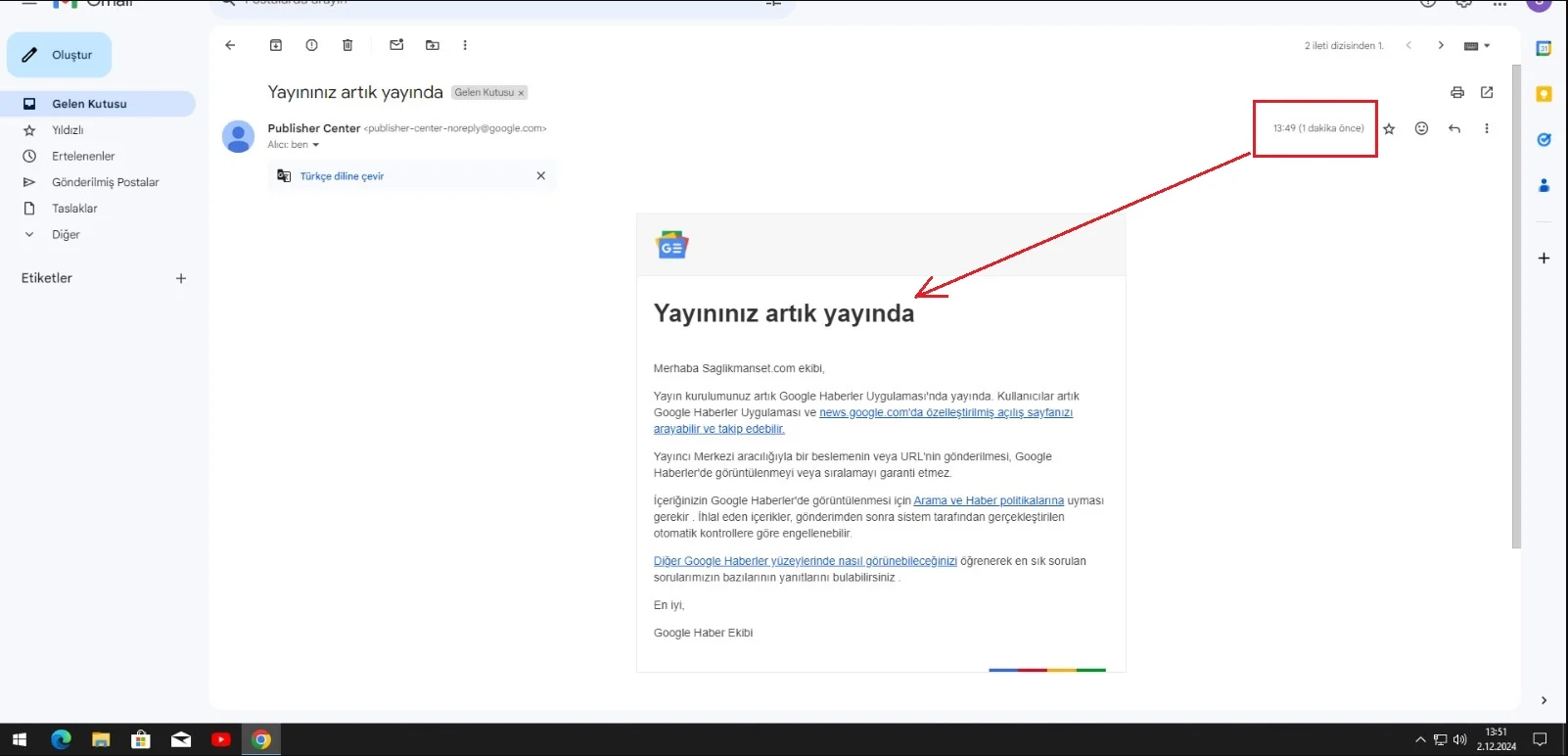This screenshot has height=756, width=1568.
Task: Add emoji reaction to message
Action: [1422, 128]
